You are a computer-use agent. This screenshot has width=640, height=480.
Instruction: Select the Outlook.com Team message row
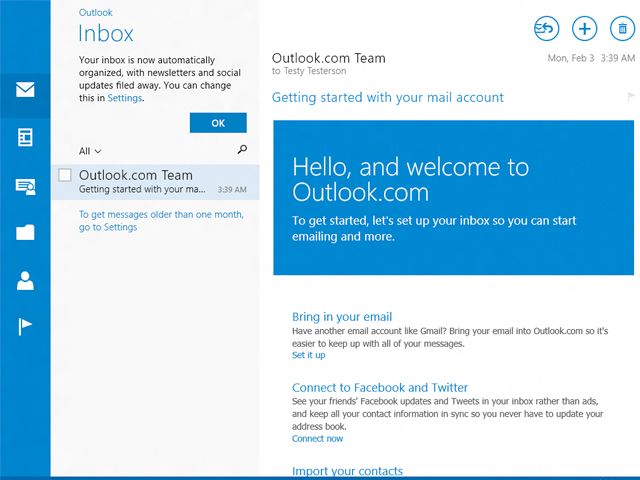(155, 182)
